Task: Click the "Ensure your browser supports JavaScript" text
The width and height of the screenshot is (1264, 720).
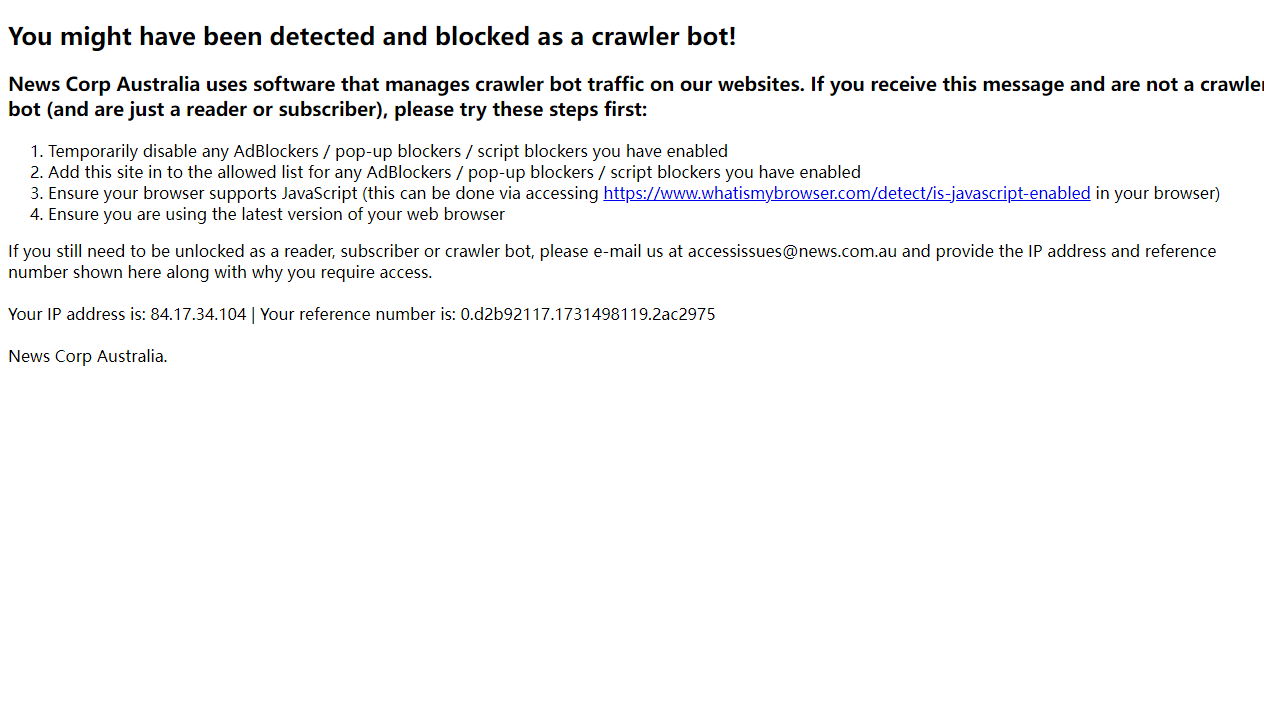Action: tap(203, 193)
